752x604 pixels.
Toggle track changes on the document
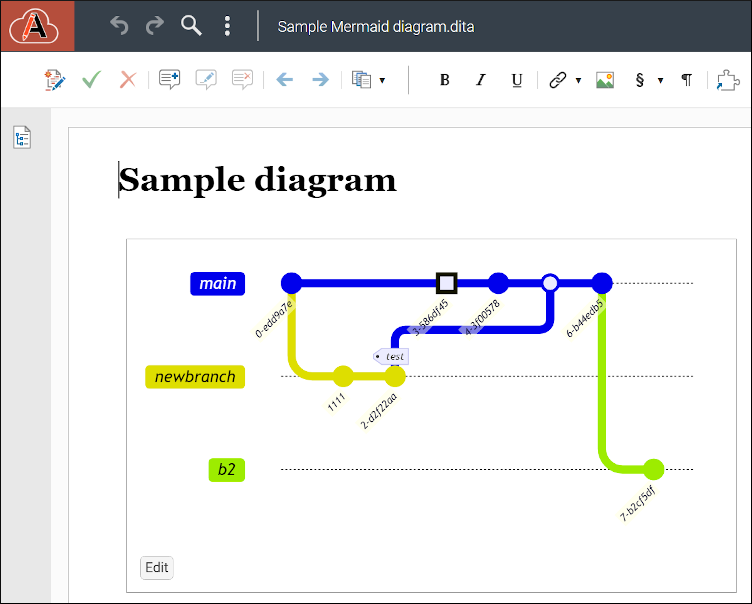pos(55,80)
